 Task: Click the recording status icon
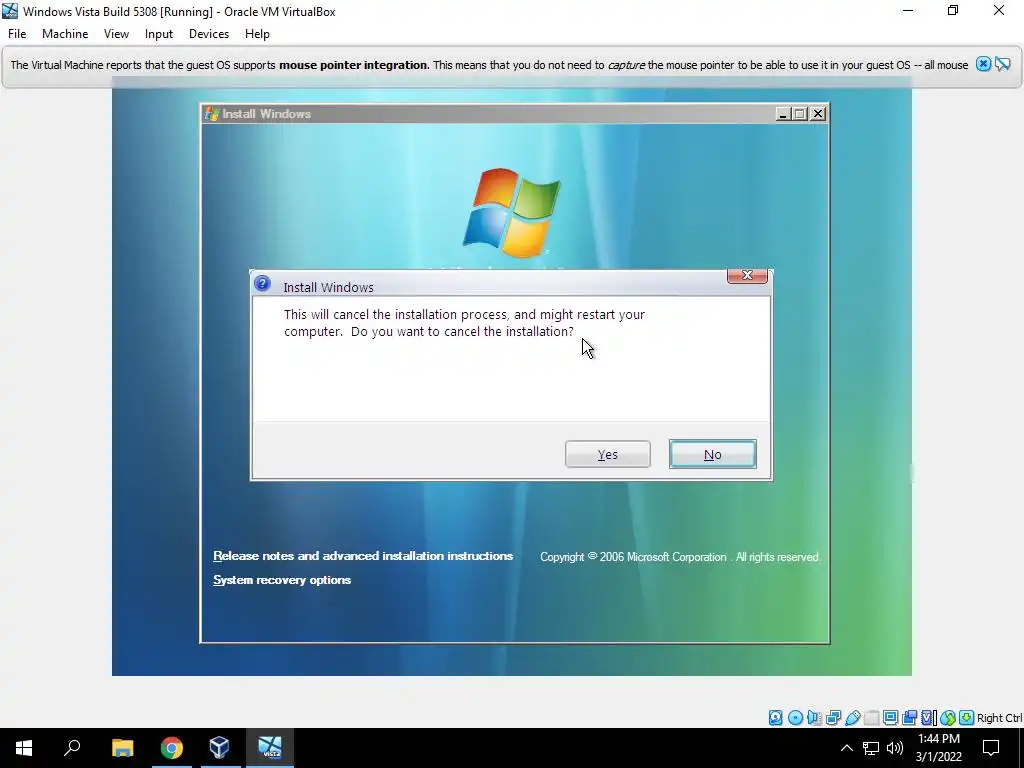point(909,718)
